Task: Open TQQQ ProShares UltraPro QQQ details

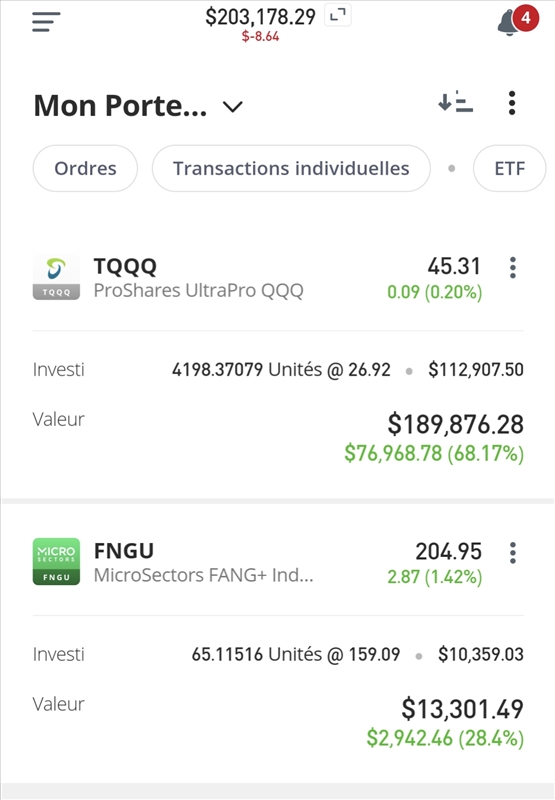Action: [x=198, y=278]
